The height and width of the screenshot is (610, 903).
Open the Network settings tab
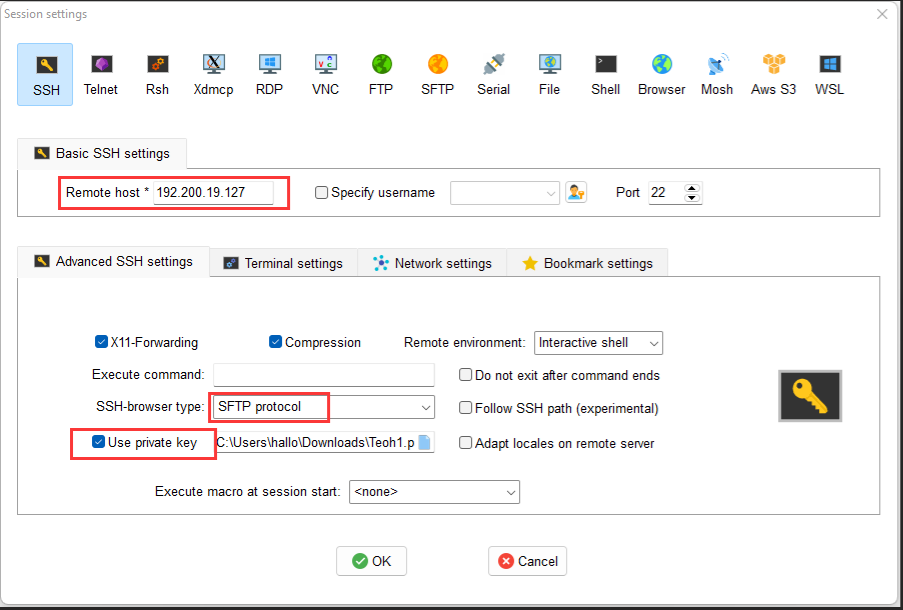click(x=432, y=263)
